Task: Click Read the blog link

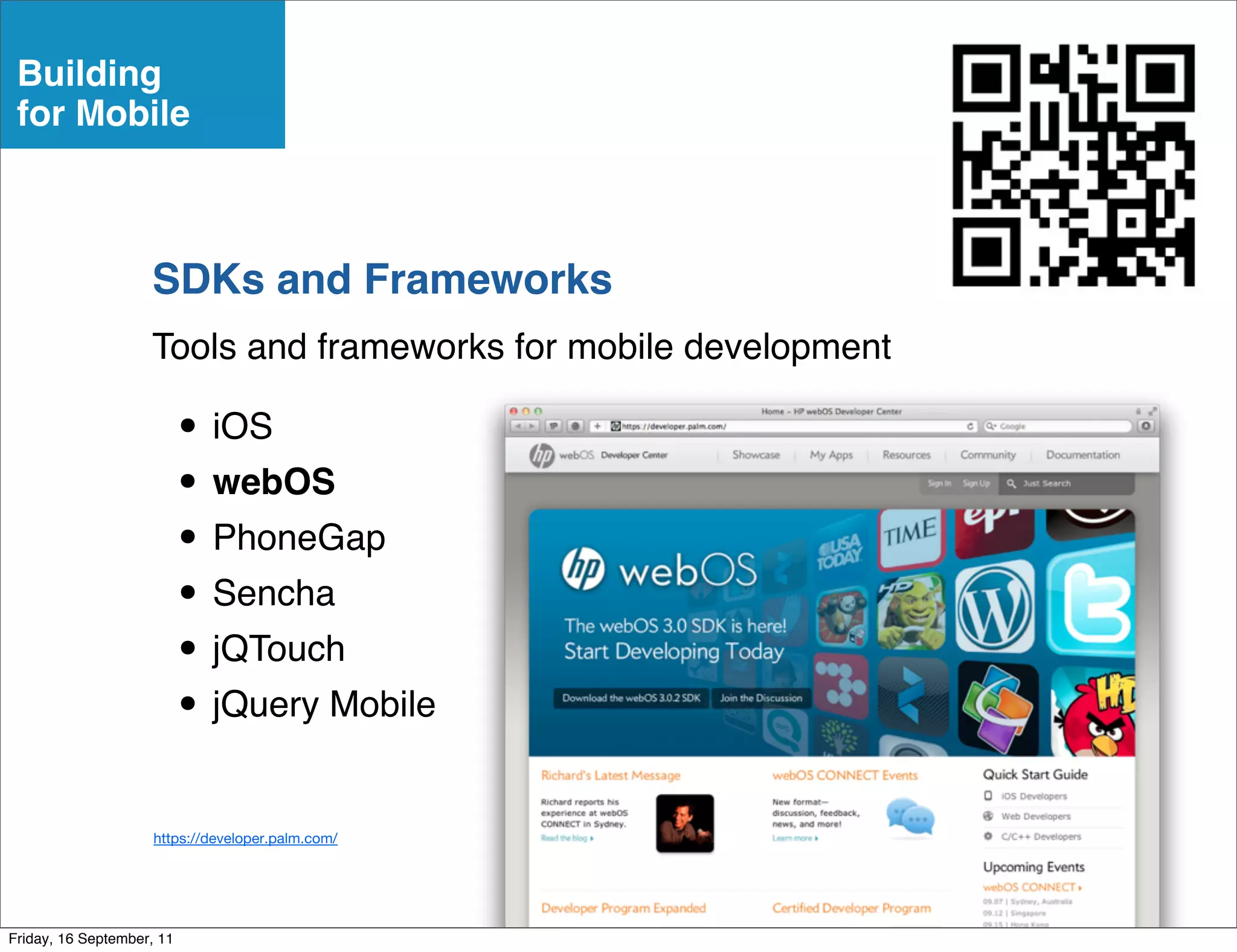Action: click(x=567, y=838)
